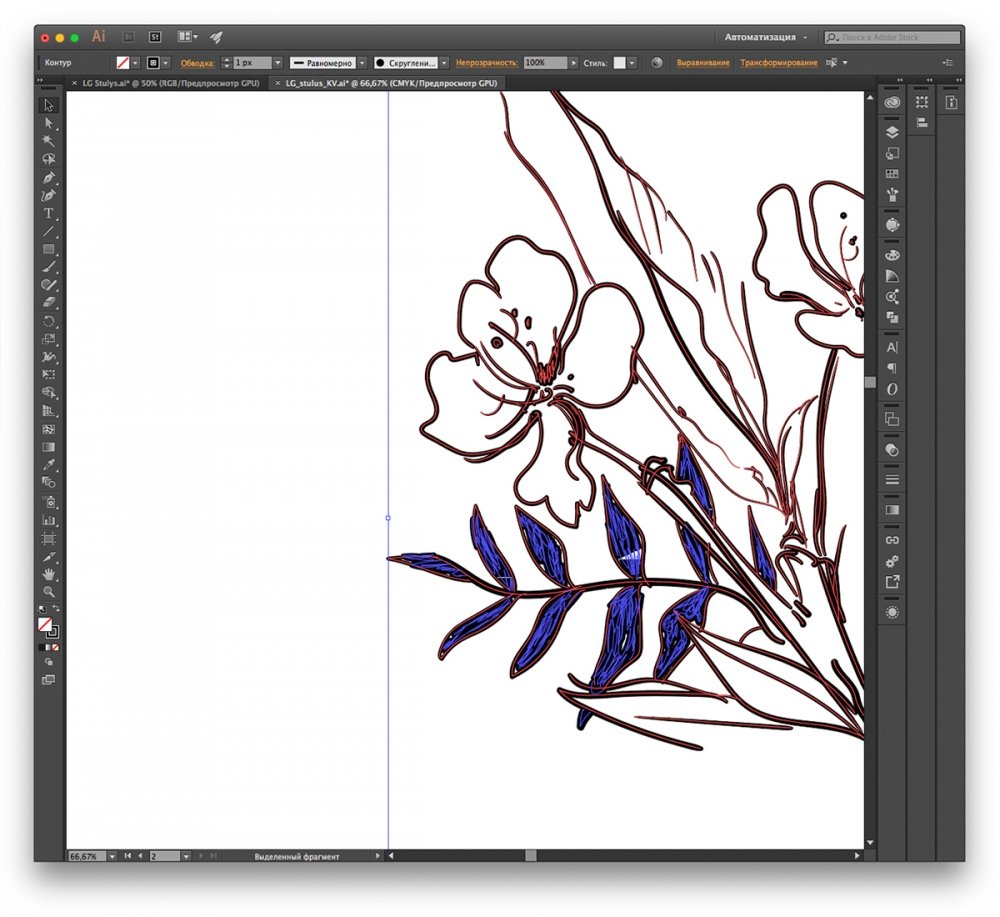Set paint mode to Color
The image size is (1000, 917).
coord(42,647)
